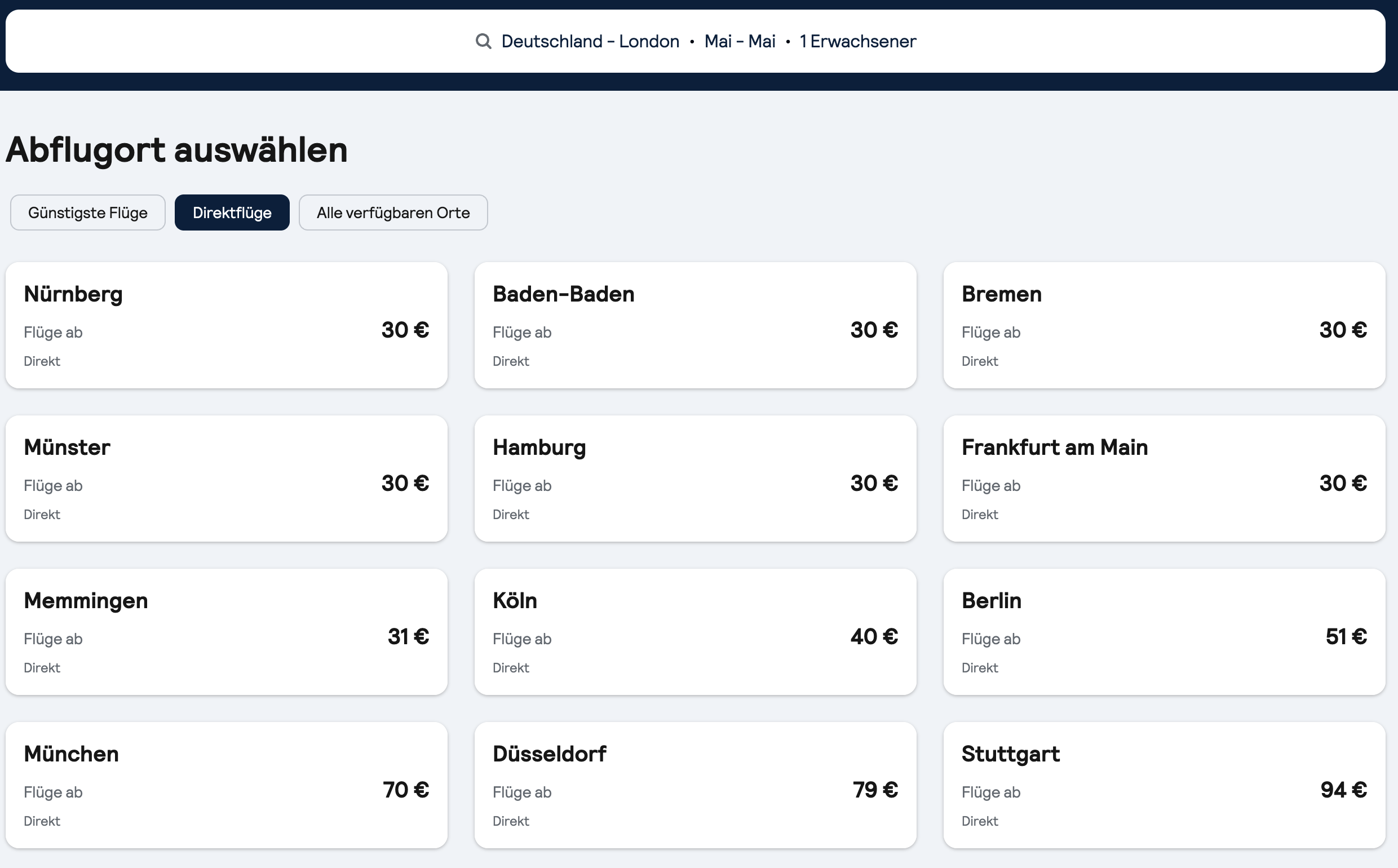Click the Mai – Mai date text
This screenshot has height=868, width=1398.
coord(740,41)
